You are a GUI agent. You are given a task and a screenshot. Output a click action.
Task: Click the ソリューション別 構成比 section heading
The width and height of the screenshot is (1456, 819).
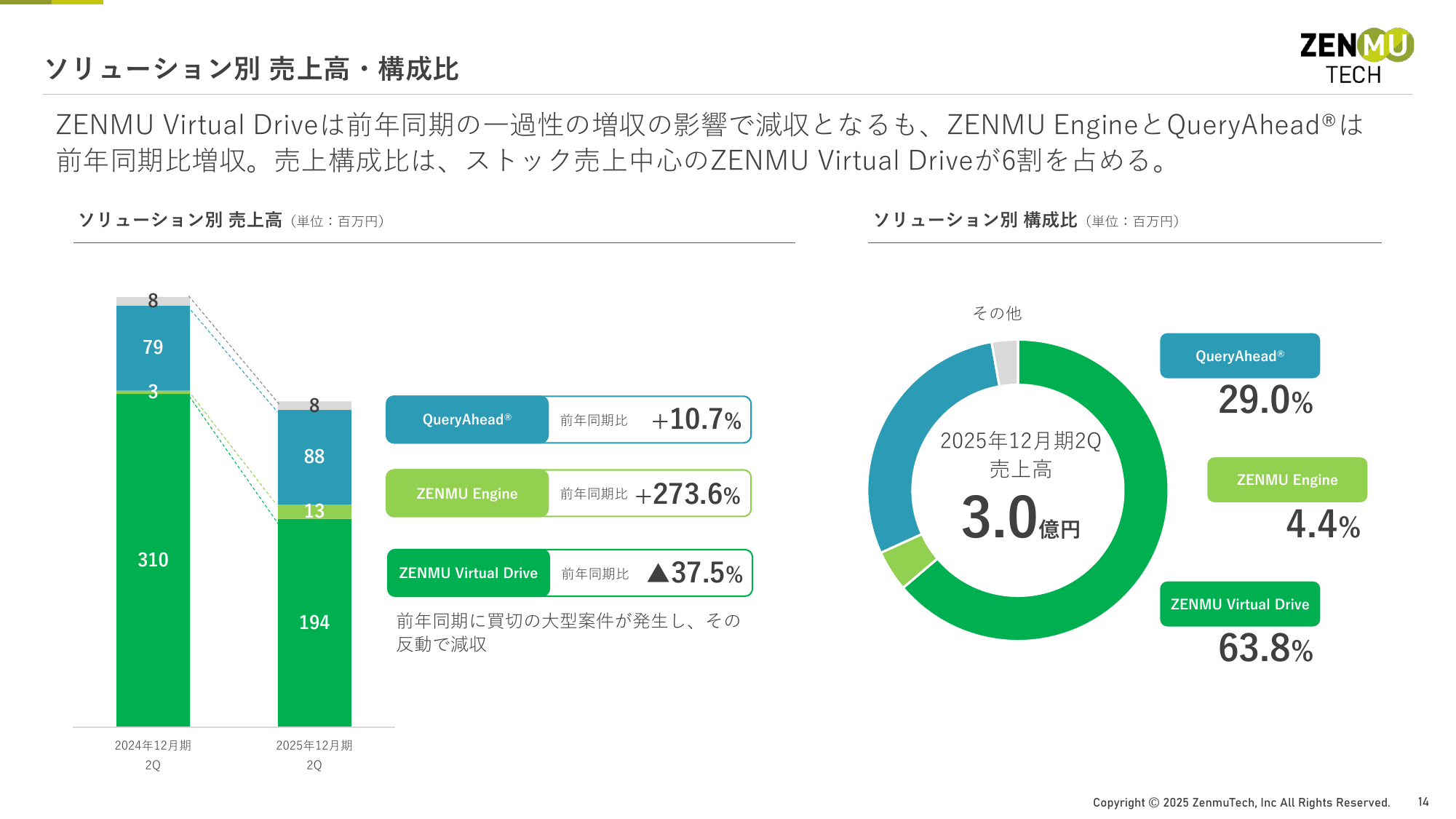point(1026,220)
